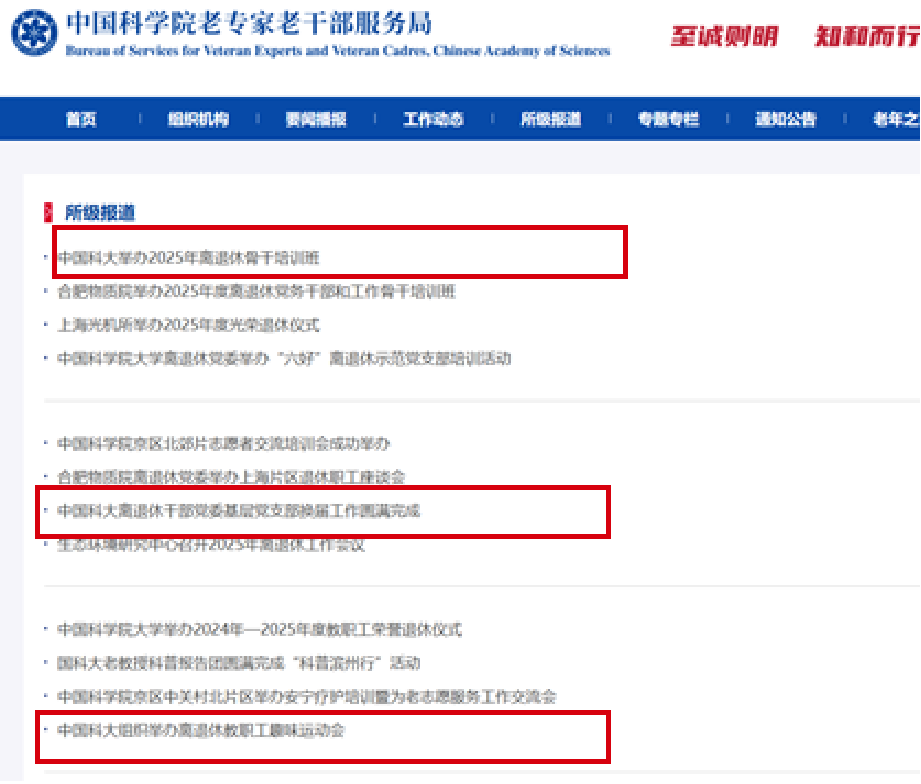
Task: Open the “六好”离退休示范党支部培训活动 article
Action: click(x=284, y=358)
